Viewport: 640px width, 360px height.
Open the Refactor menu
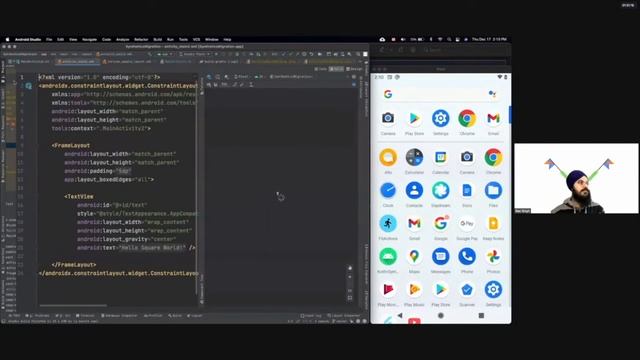pyautogui.click(x=141, y=40)
